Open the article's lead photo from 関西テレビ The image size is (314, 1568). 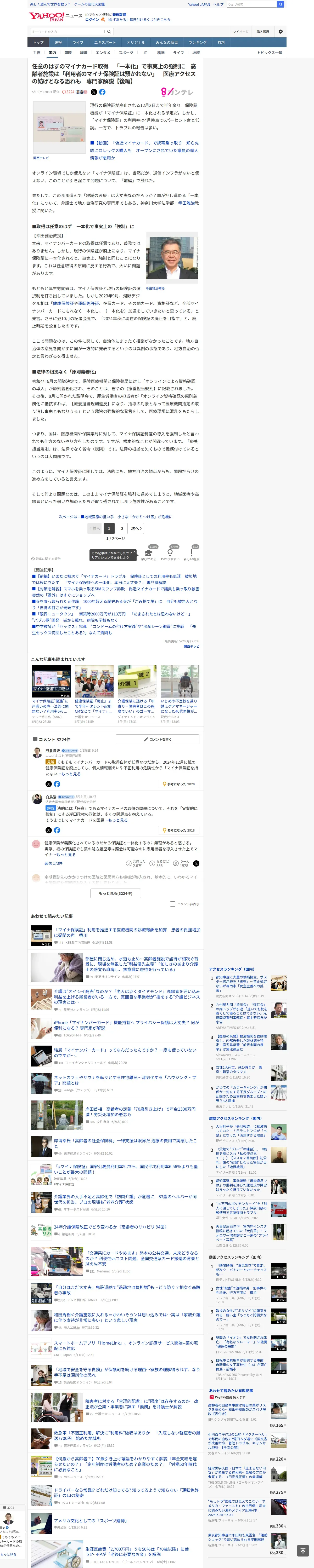coord(59,127)
